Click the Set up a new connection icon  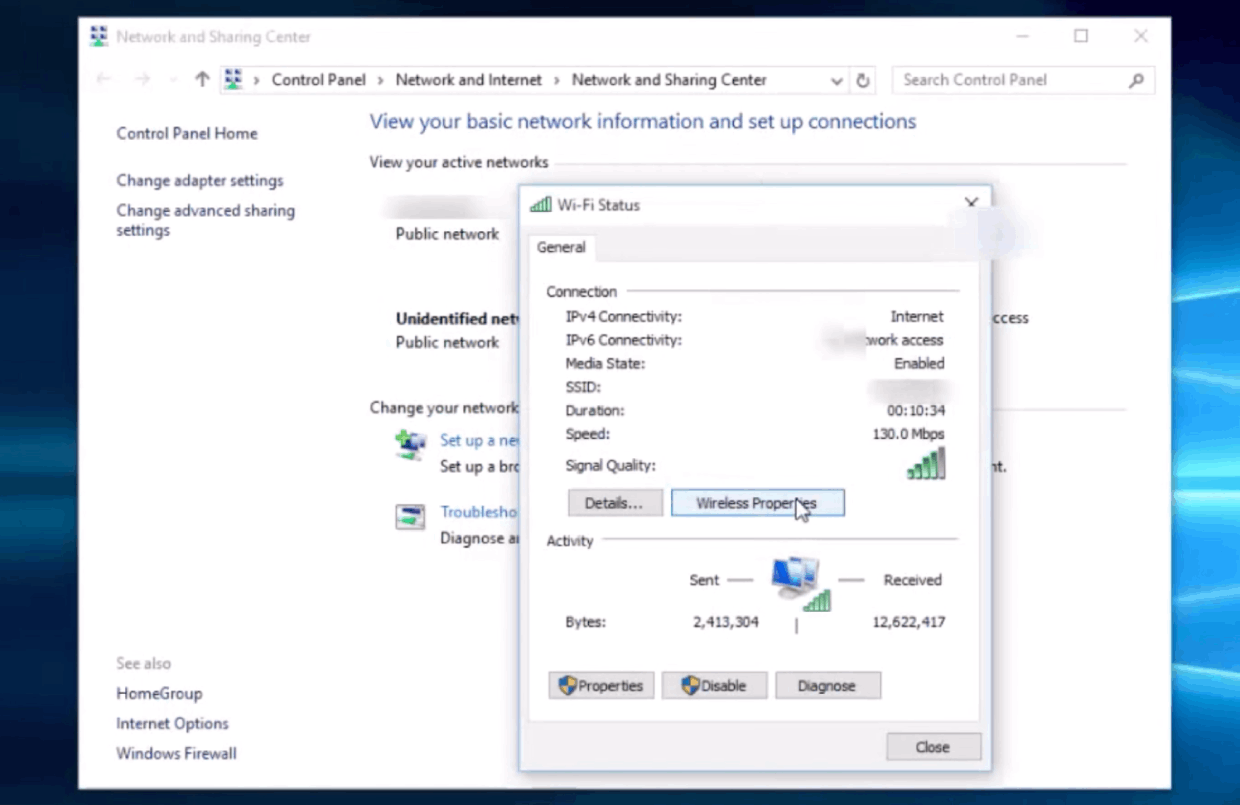point(411,445)
